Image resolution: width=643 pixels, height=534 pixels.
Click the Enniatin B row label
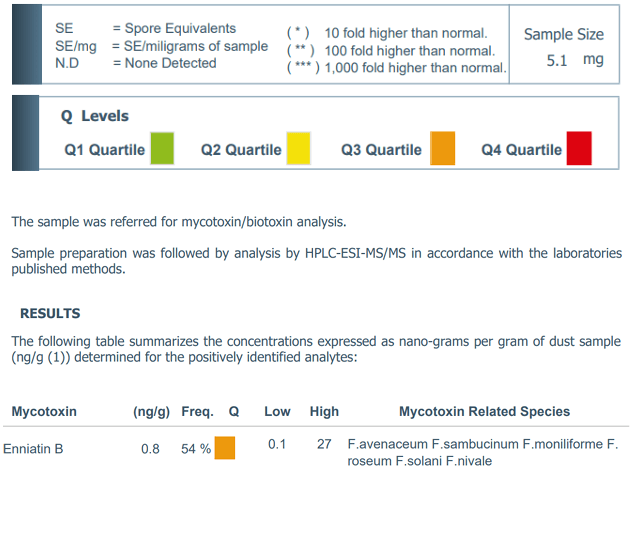pyautogui.click(x=33, y=449)
